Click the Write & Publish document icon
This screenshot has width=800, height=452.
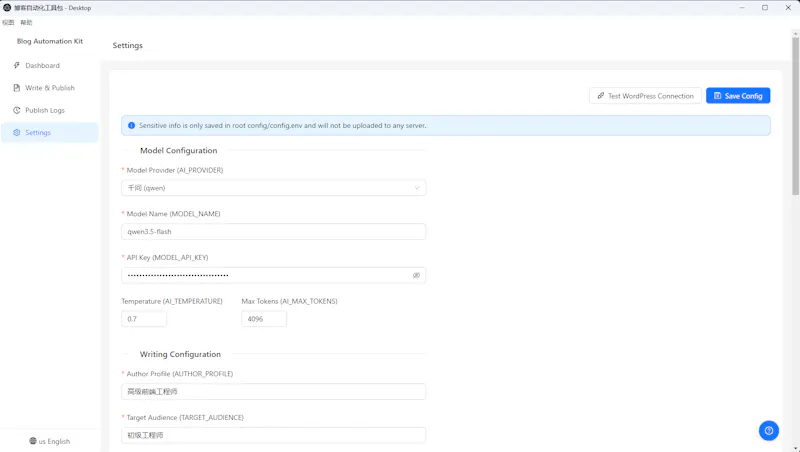click(16, 88)
